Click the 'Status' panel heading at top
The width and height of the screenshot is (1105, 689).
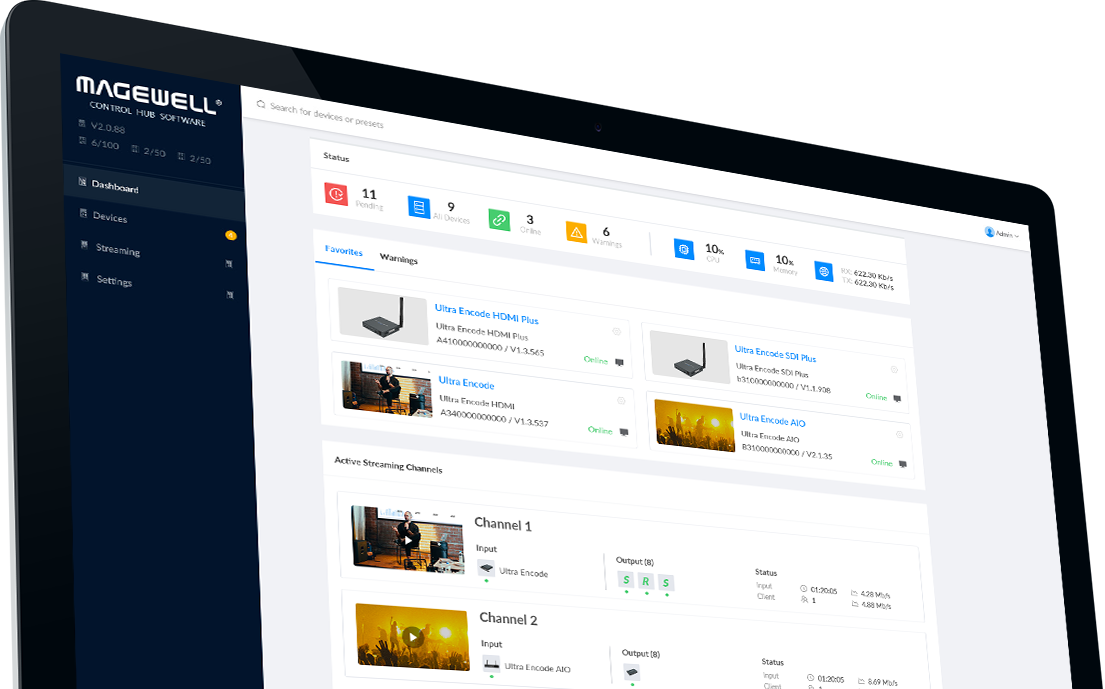pos(336,157)
